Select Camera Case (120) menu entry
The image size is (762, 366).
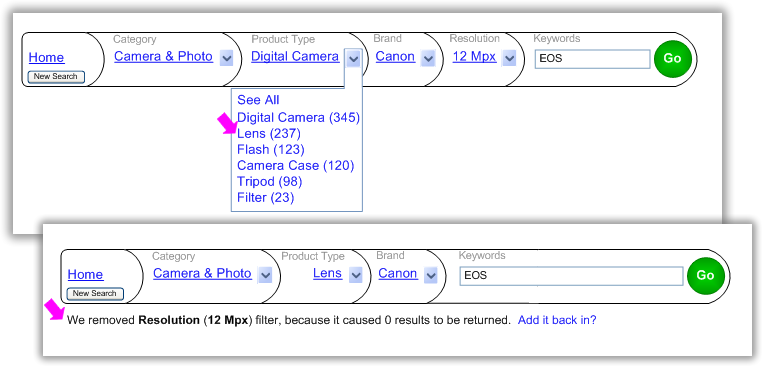[295, 166]
